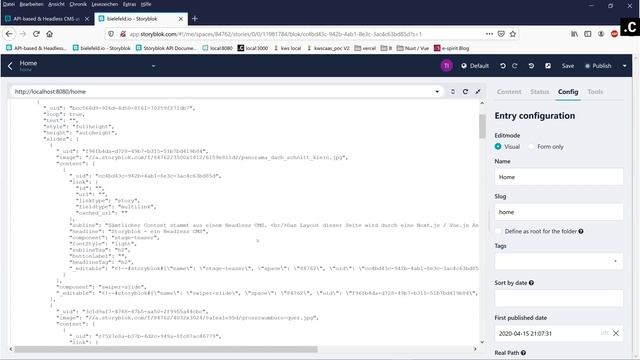
Task: Open the version history icon
Action: 531,66
